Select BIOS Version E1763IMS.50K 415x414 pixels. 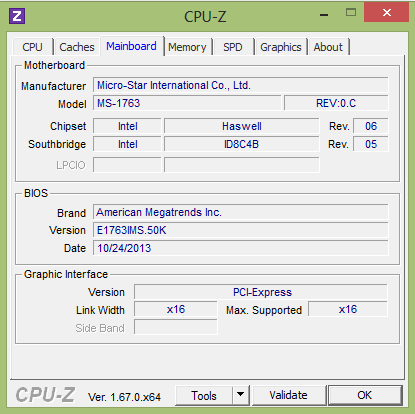point(241,230)
